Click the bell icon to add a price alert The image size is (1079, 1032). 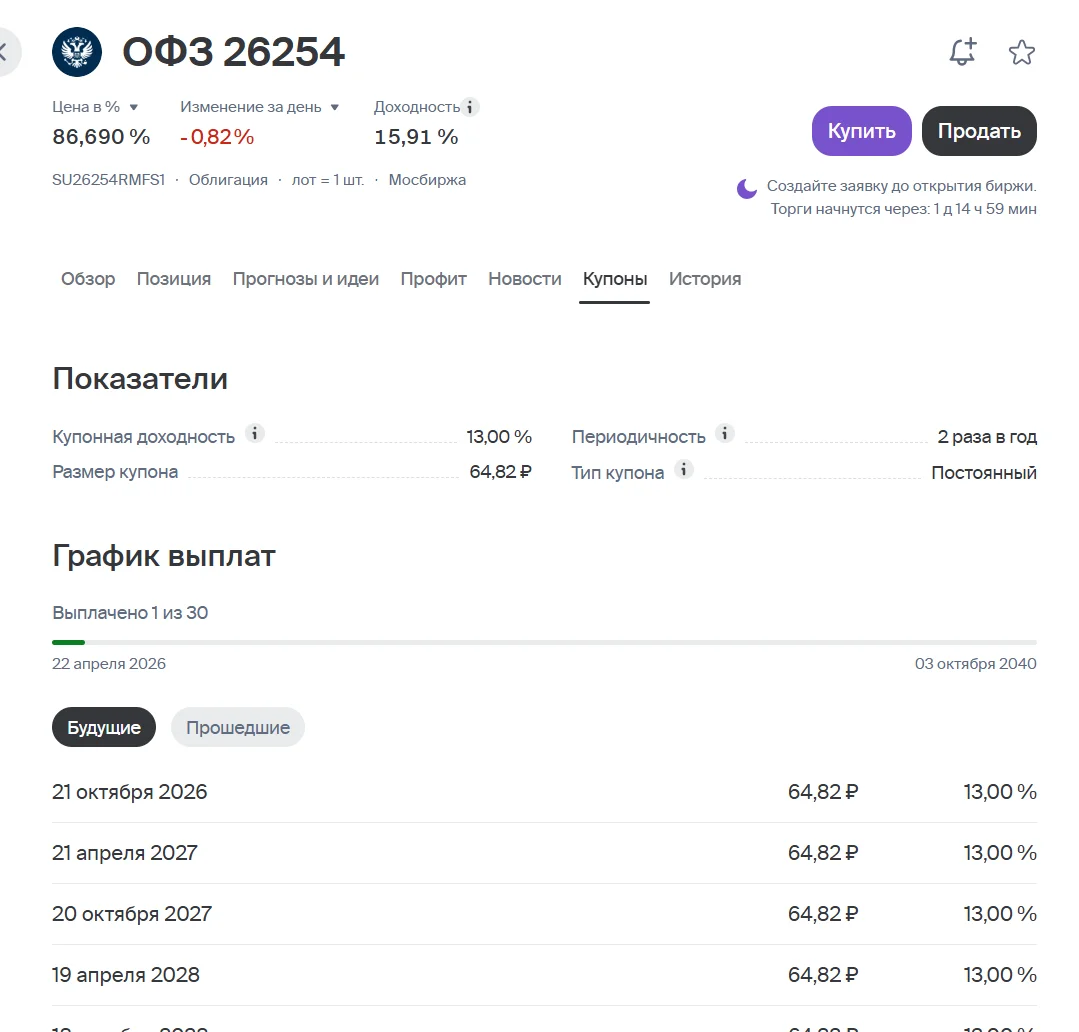[963, 52]
